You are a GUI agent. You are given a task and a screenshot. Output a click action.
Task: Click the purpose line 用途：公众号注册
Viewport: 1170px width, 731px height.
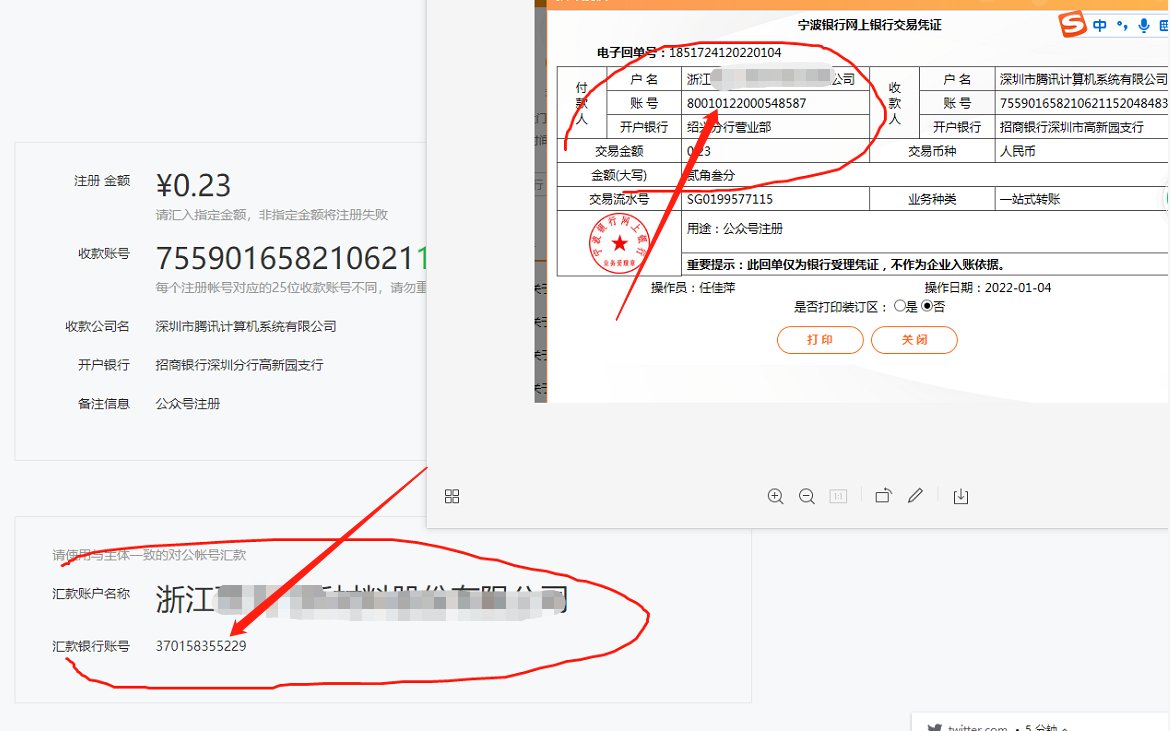(734, 228)
